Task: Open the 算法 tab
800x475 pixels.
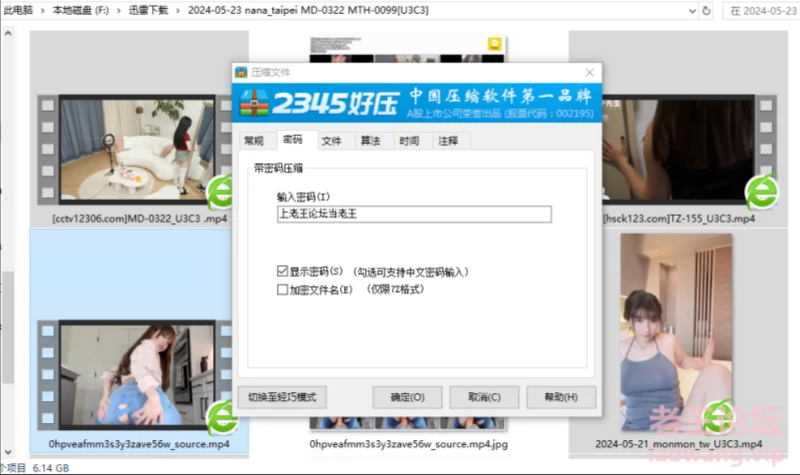Action: (370, 141)
